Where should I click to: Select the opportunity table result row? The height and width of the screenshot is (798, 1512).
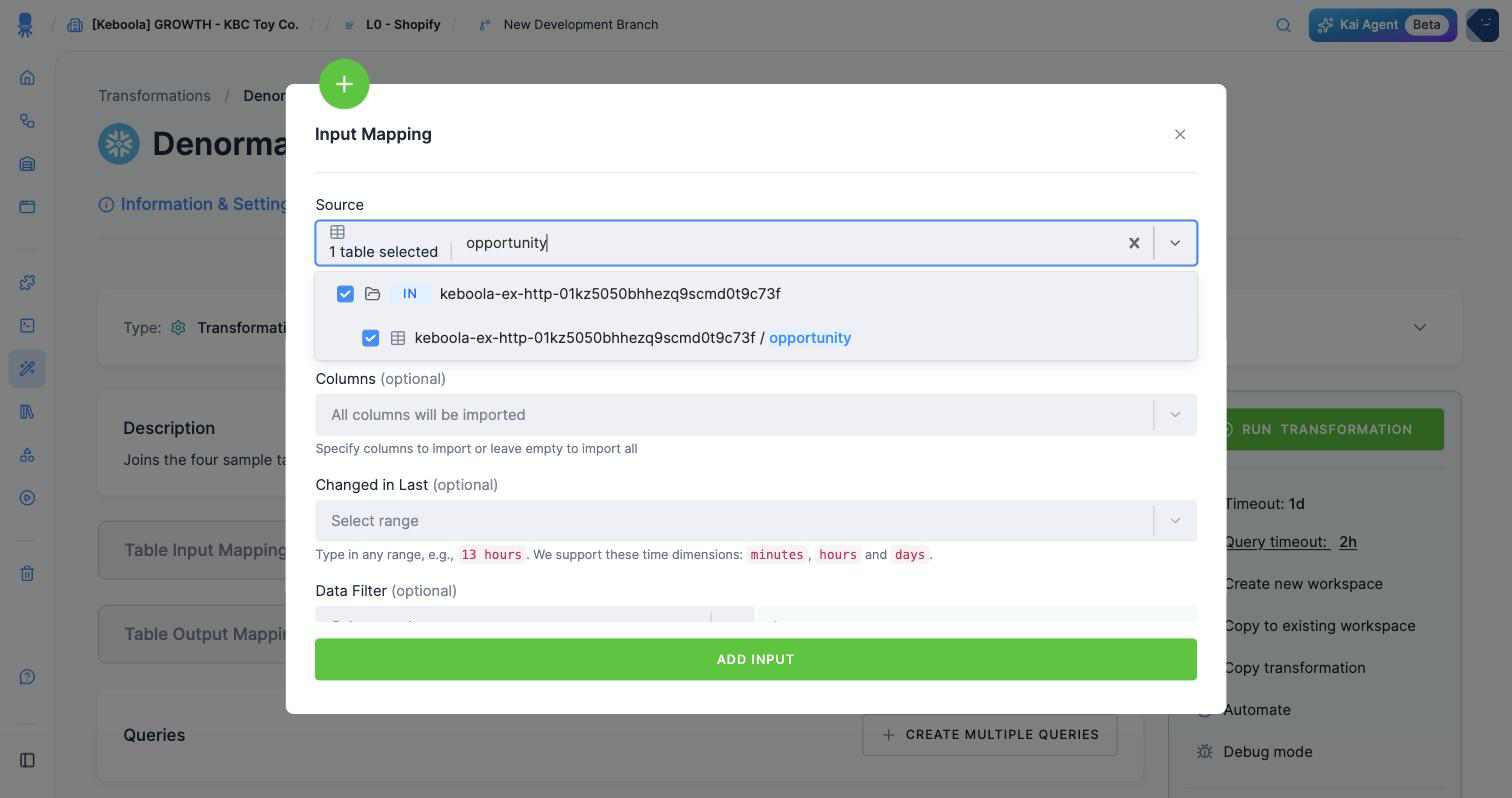756,338
